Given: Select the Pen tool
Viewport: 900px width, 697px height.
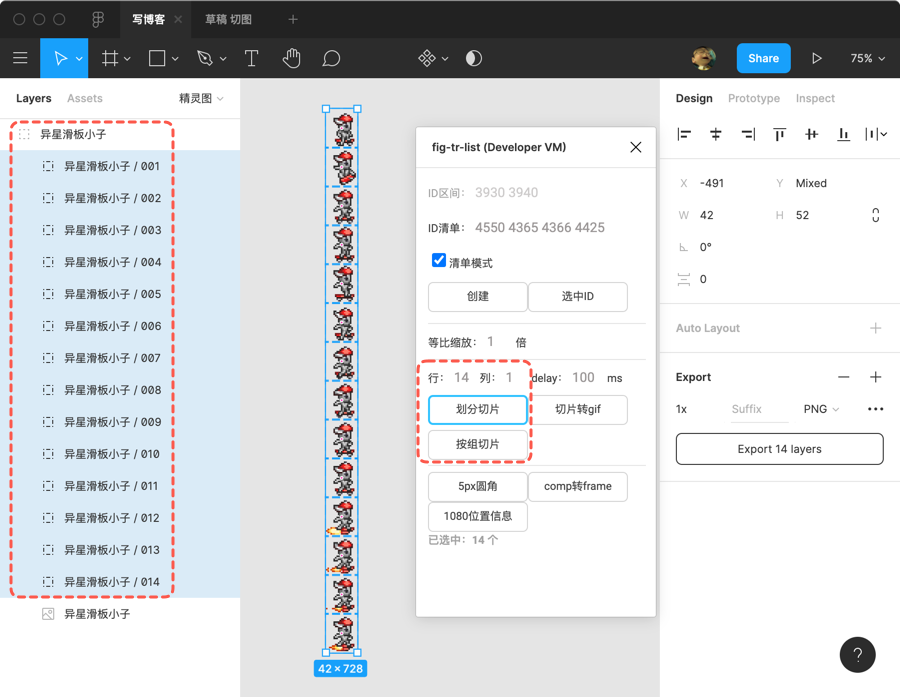Looking at the screenshot, I should pos(205,58).
